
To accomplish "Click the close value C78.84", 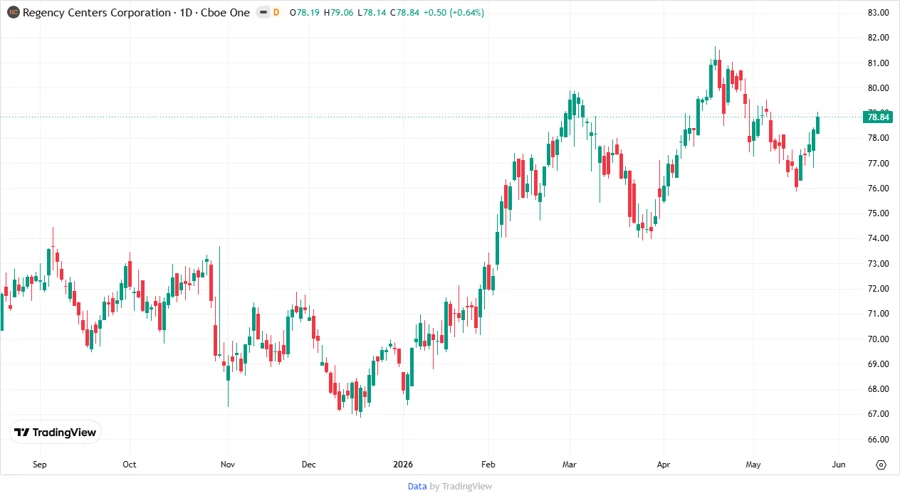I will tap(405, 12).
